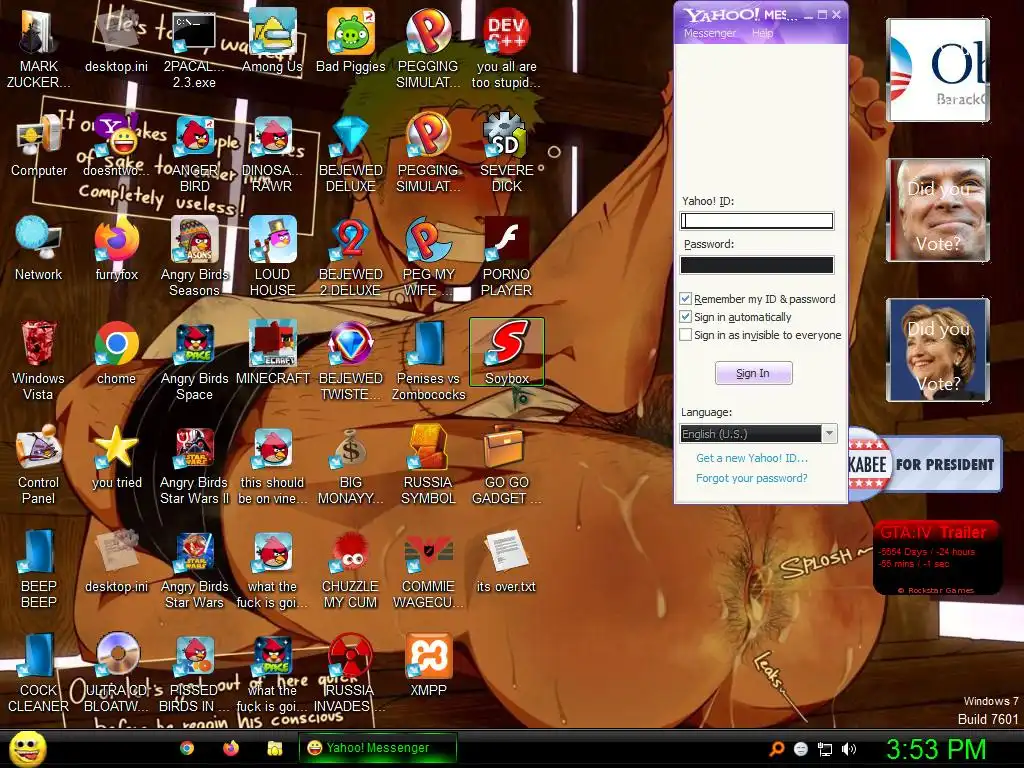Launch Firefox from taskbar quick launch

pyautogui.click(x=231, y=748)
